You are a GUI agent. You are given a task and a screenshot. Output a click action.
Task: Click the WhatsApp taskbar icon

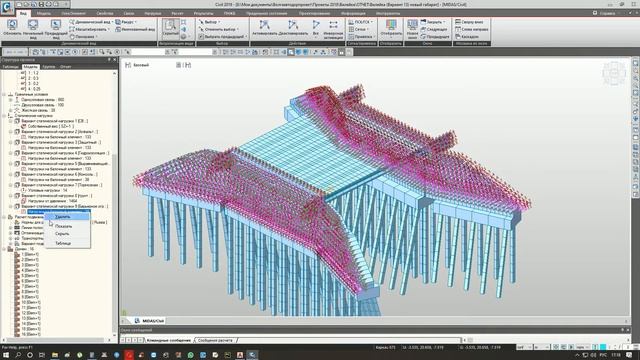[190, 355]
